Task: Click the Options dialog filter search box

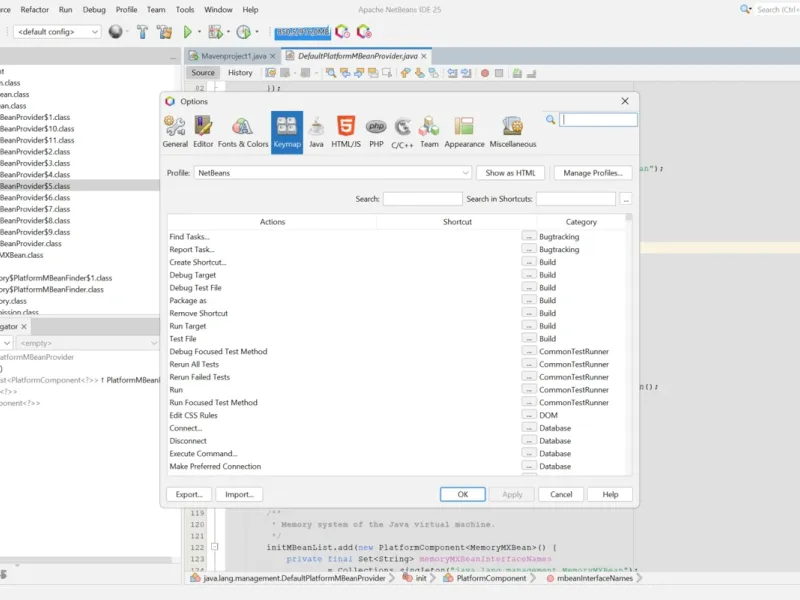Action: 598,120
